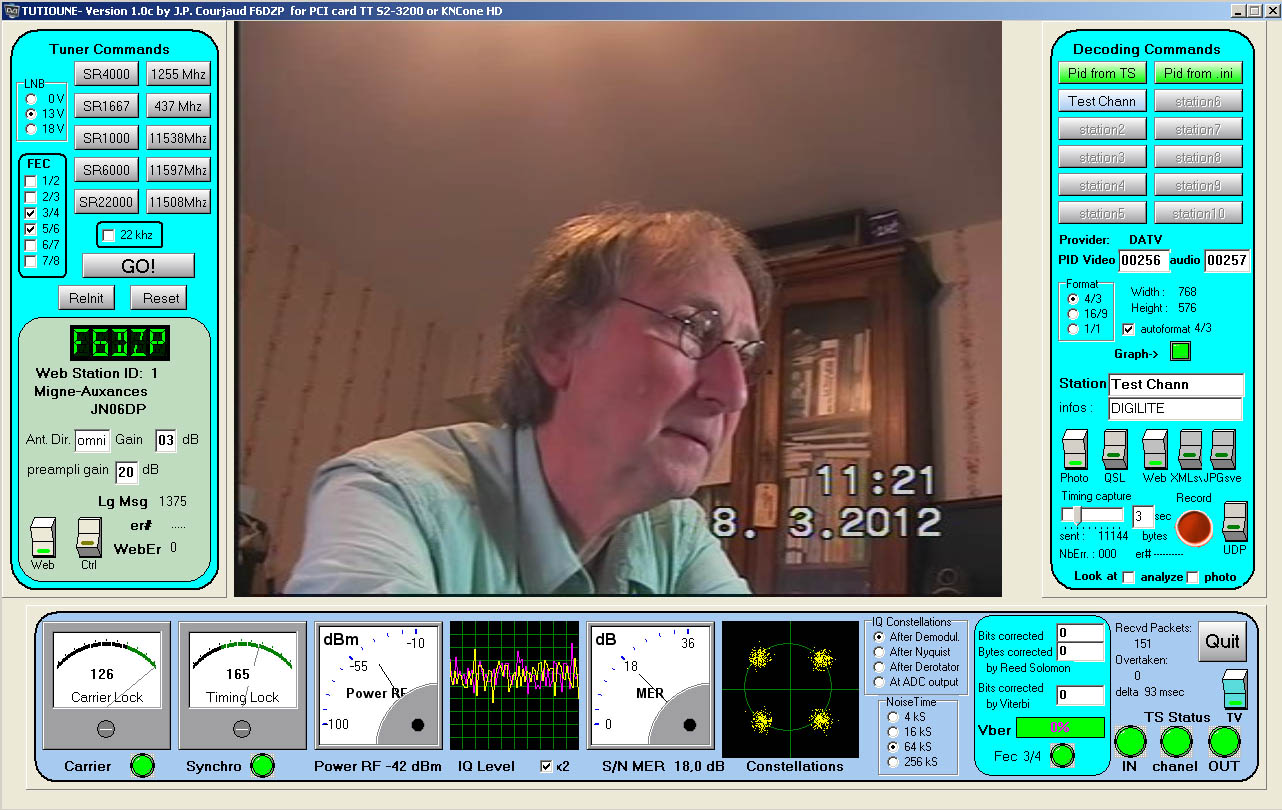Click the ReInit button
Viewport: 1282px width, 810px height.
click(86, 298)
